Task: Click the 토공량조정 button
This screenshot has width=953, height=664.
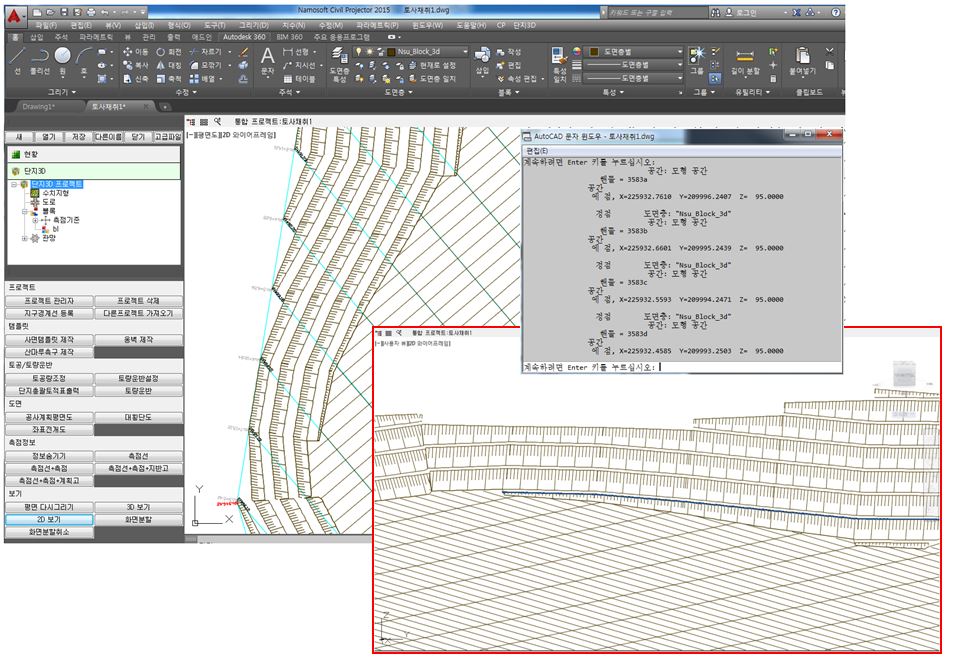Action: pos(49,378)
